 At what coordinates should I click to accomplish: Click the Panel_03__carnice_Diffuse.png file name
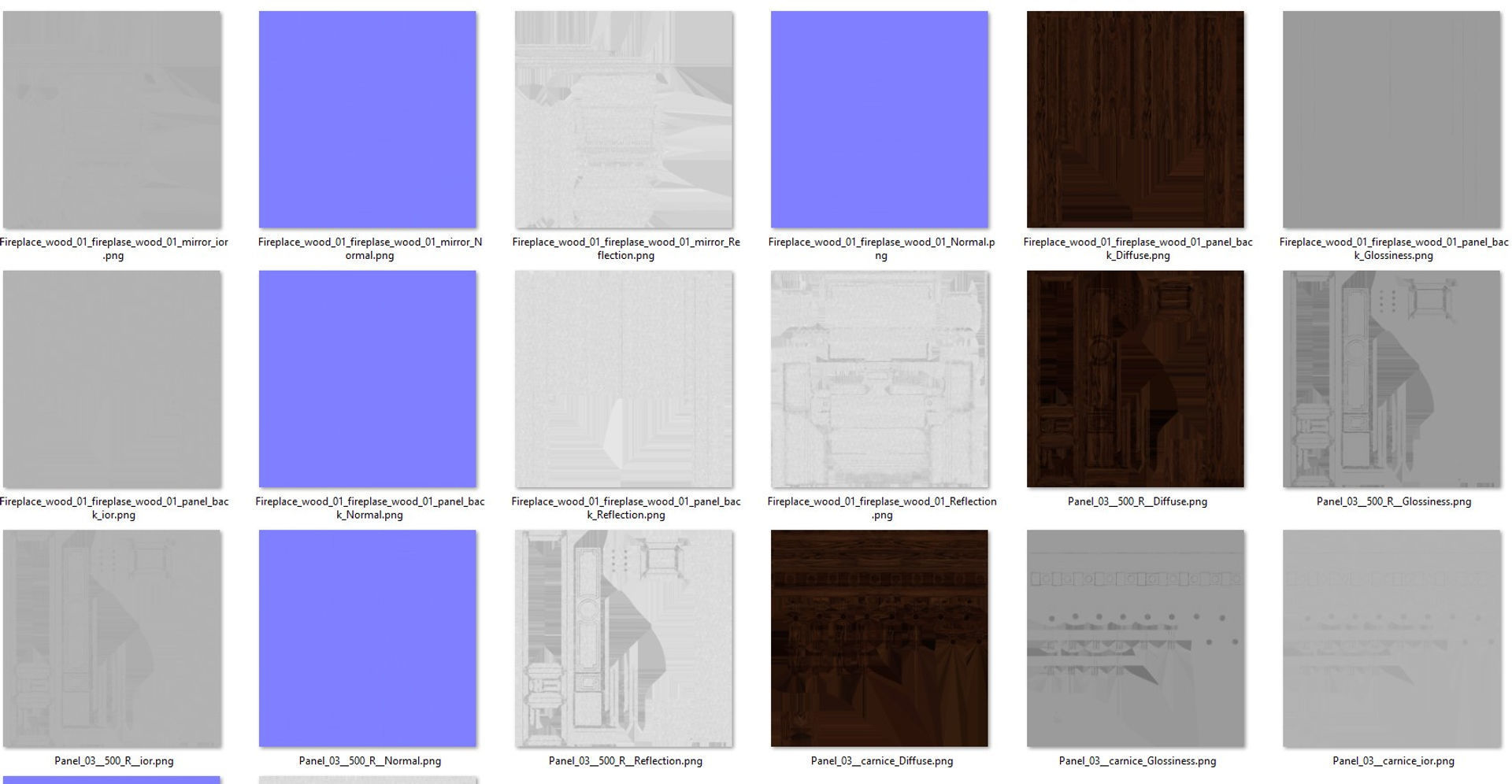pos(882,761)
